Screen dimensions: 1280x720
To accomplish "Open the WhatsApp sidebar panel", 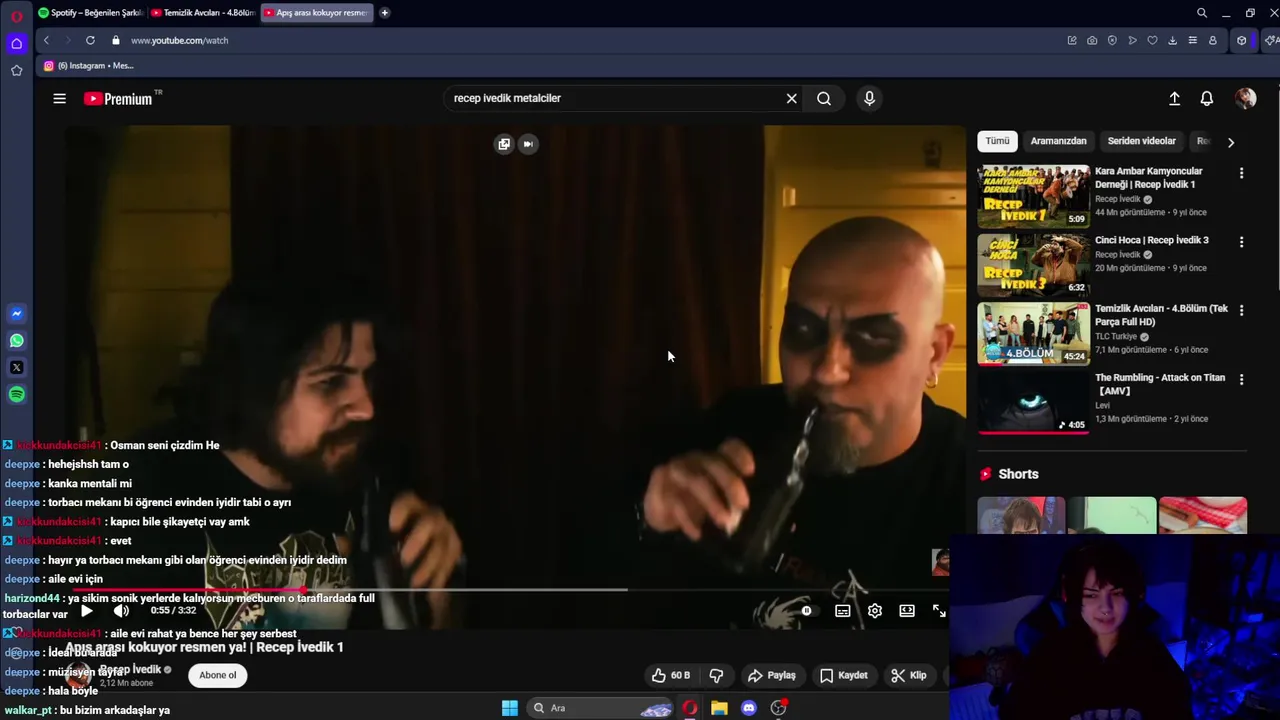I will pos(16,341).
